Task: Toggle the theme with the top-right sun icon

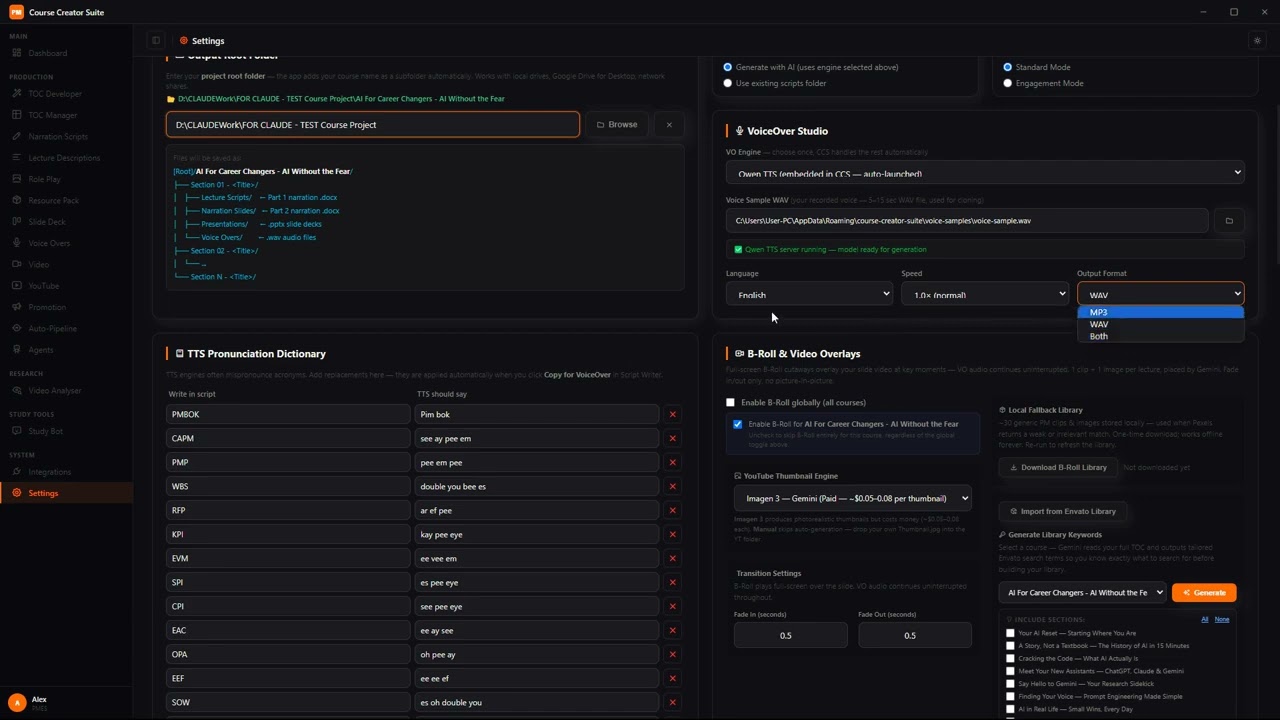Action: [1257, 41]
